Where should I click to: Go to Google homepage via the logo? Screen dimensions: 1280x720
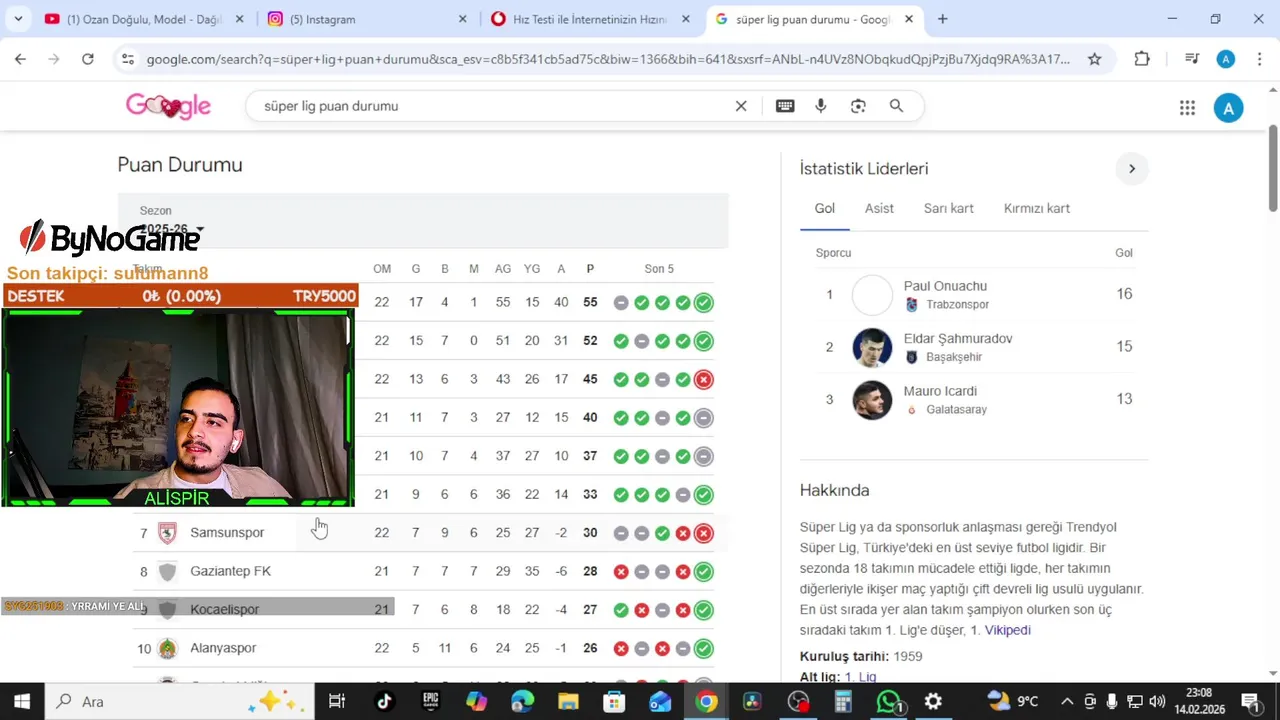(168, 106)
